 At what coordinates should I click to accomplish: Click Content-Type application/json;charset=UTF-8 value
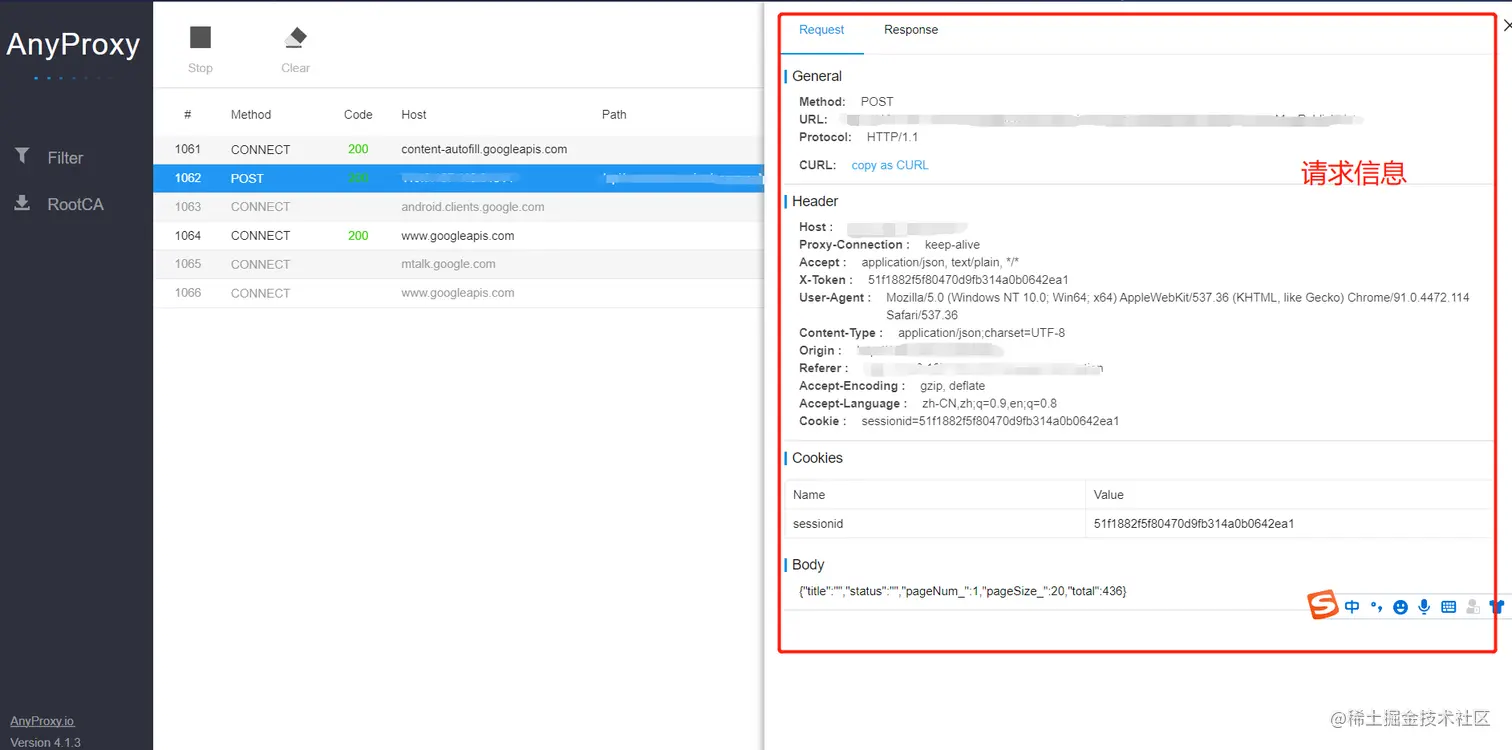(x=981, y=333)
